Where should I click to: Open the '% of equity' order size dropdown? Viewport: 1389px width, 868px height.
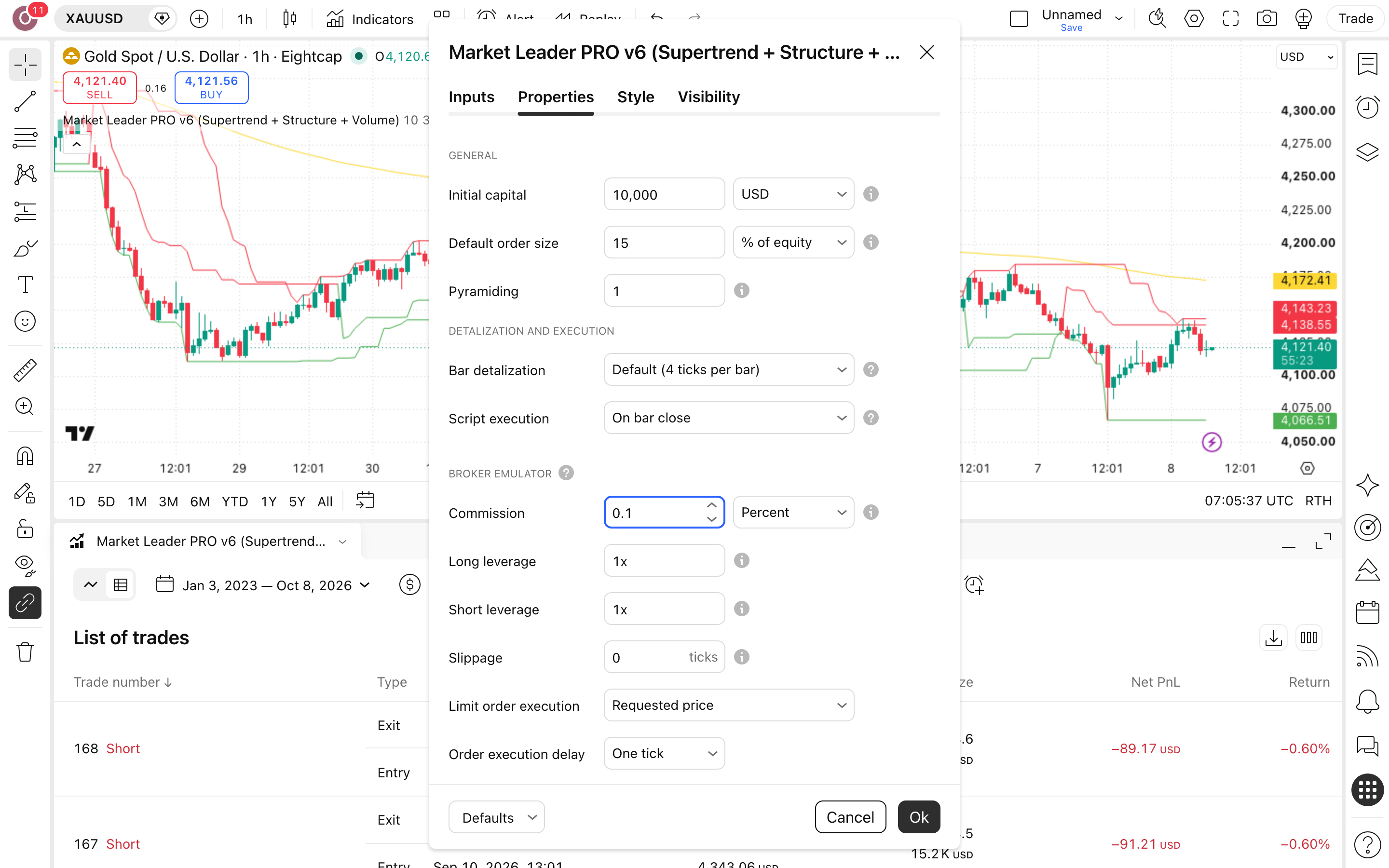click(793, 242)
